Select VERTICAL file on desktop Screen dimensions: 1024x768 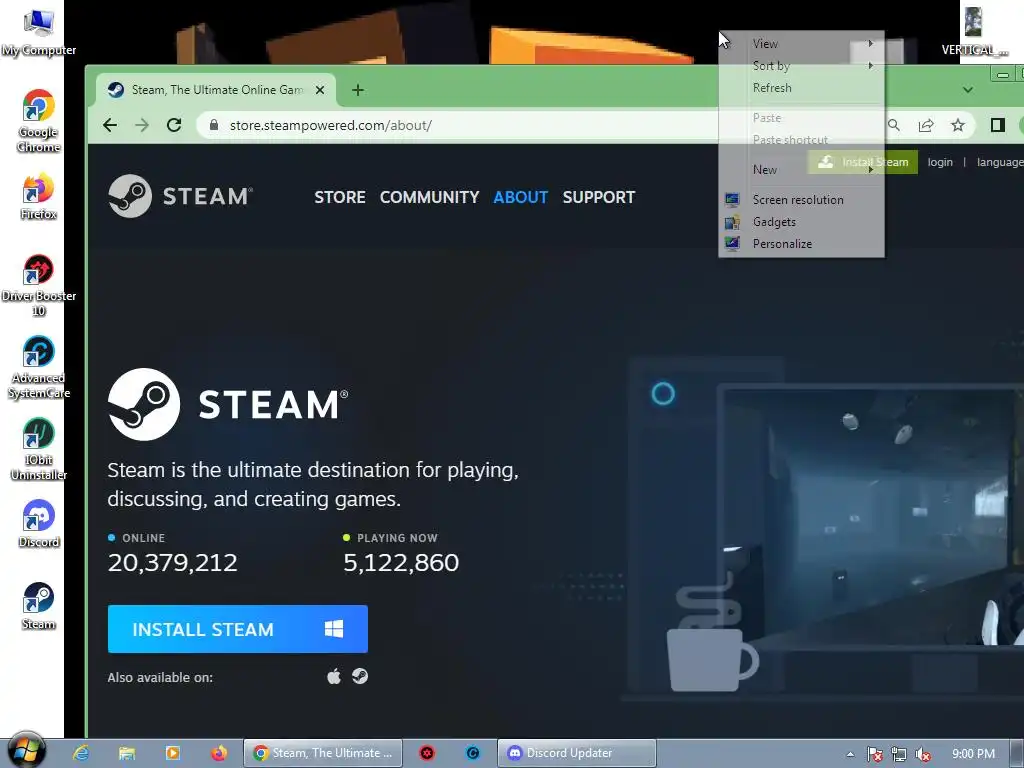coord(973,31)
